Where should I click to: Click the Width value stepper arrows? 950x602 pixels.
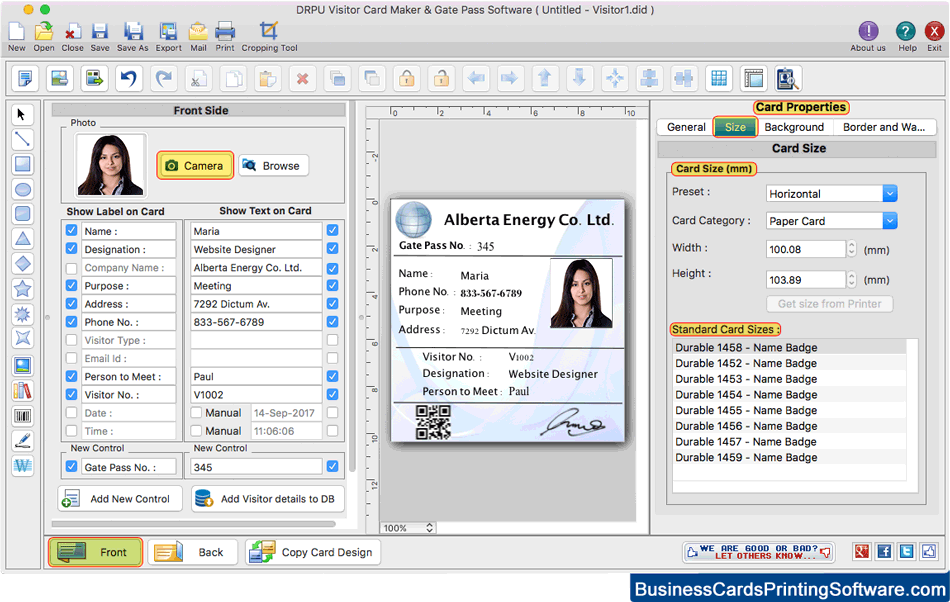851,249
